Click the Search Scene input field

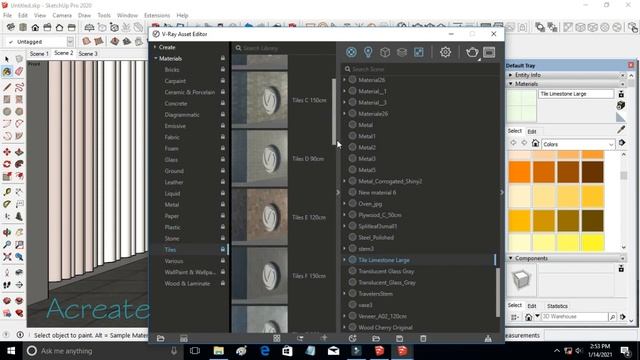420,69
